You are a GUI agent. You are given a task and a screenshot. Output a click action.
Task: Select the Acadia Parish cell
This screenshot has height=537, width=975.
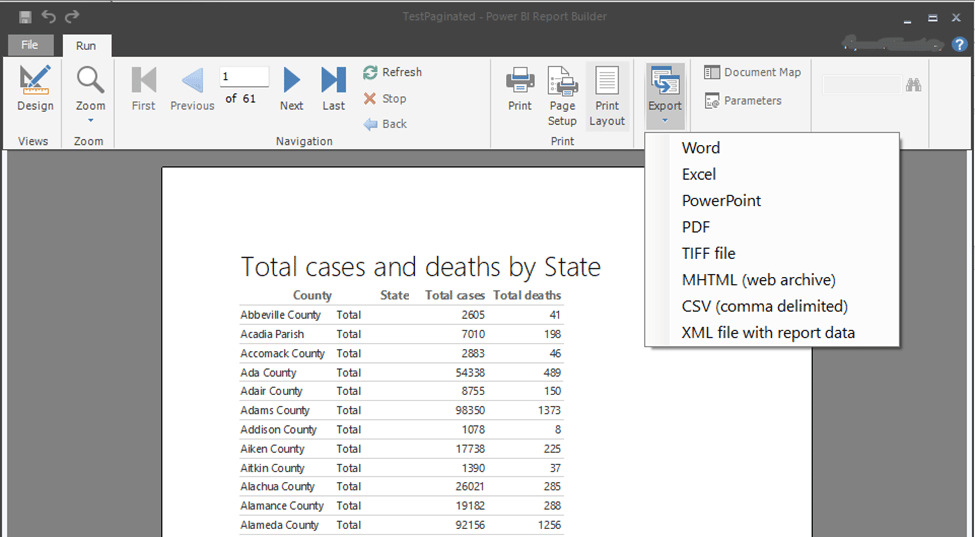[x=272, y=334]
